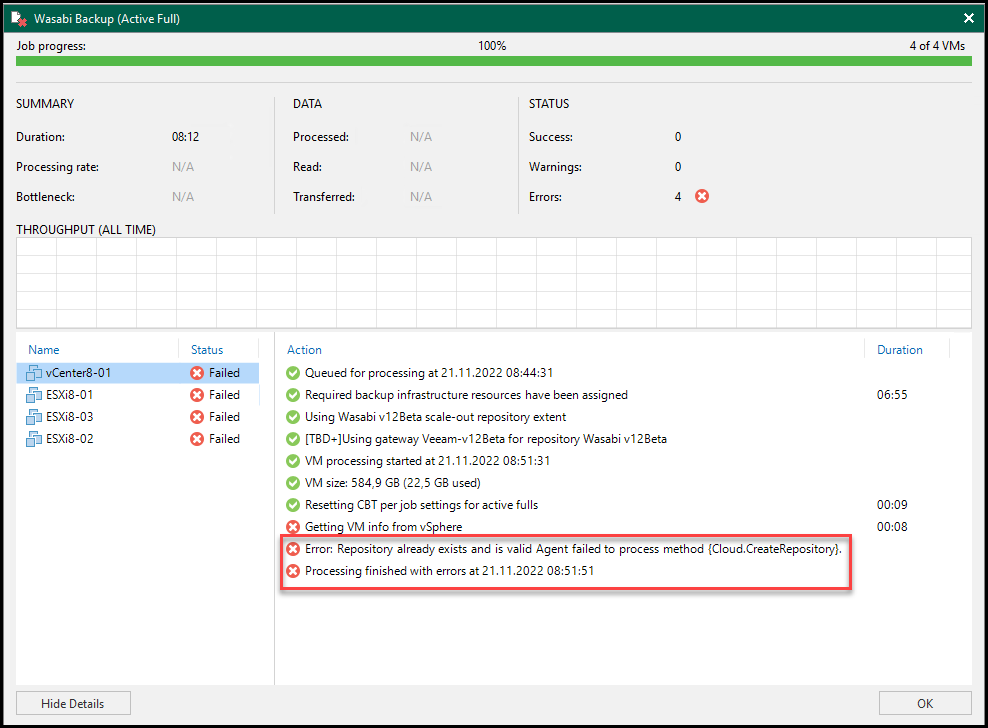The image size is (988, 728).
Task: Click the Duration column header
Action: [900, 350]
